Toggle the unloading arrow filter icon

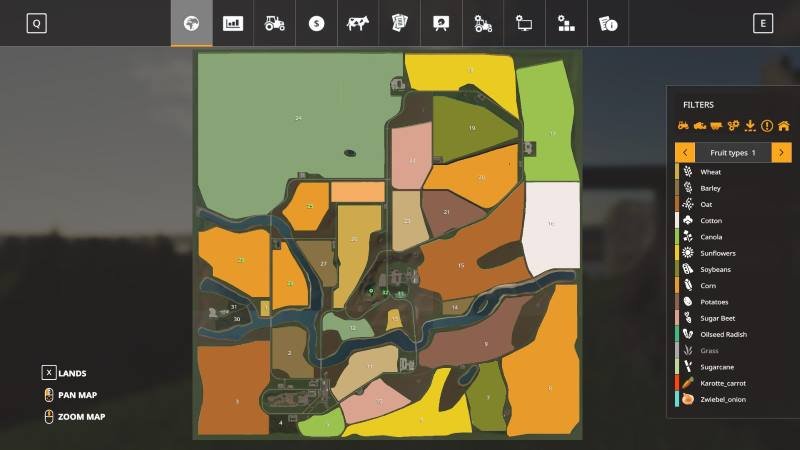[x=750, y=126]
